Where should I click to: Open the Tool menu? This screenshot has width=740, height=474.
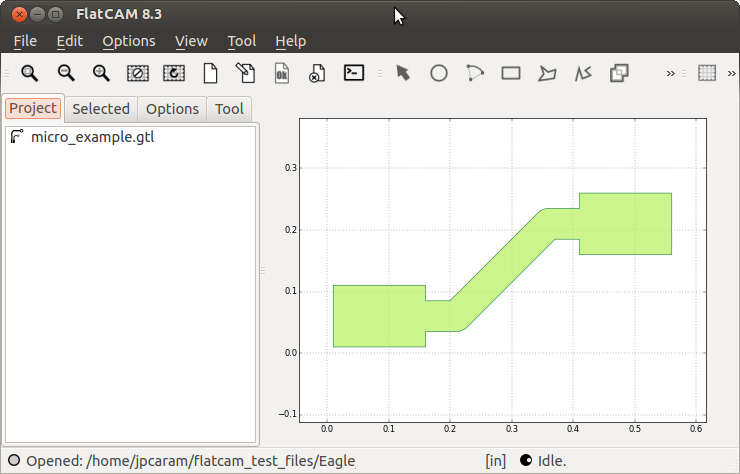pyautogui.click(x=241, y=41)
